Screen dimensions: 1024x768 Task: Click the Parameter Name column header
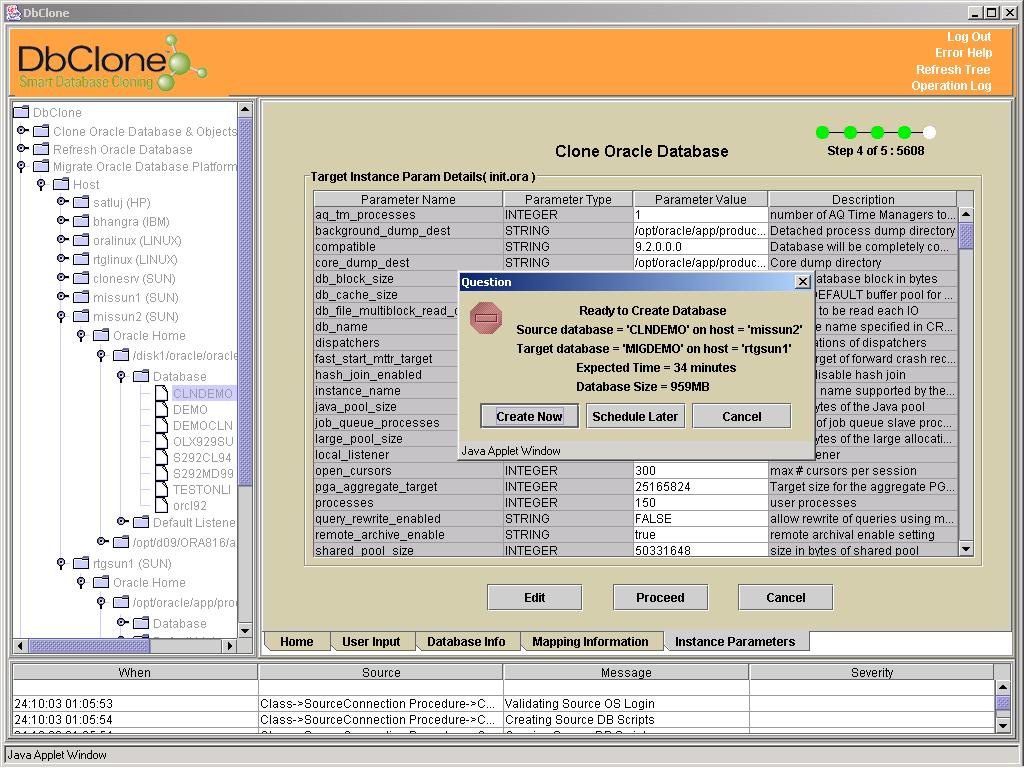(408, 199)
